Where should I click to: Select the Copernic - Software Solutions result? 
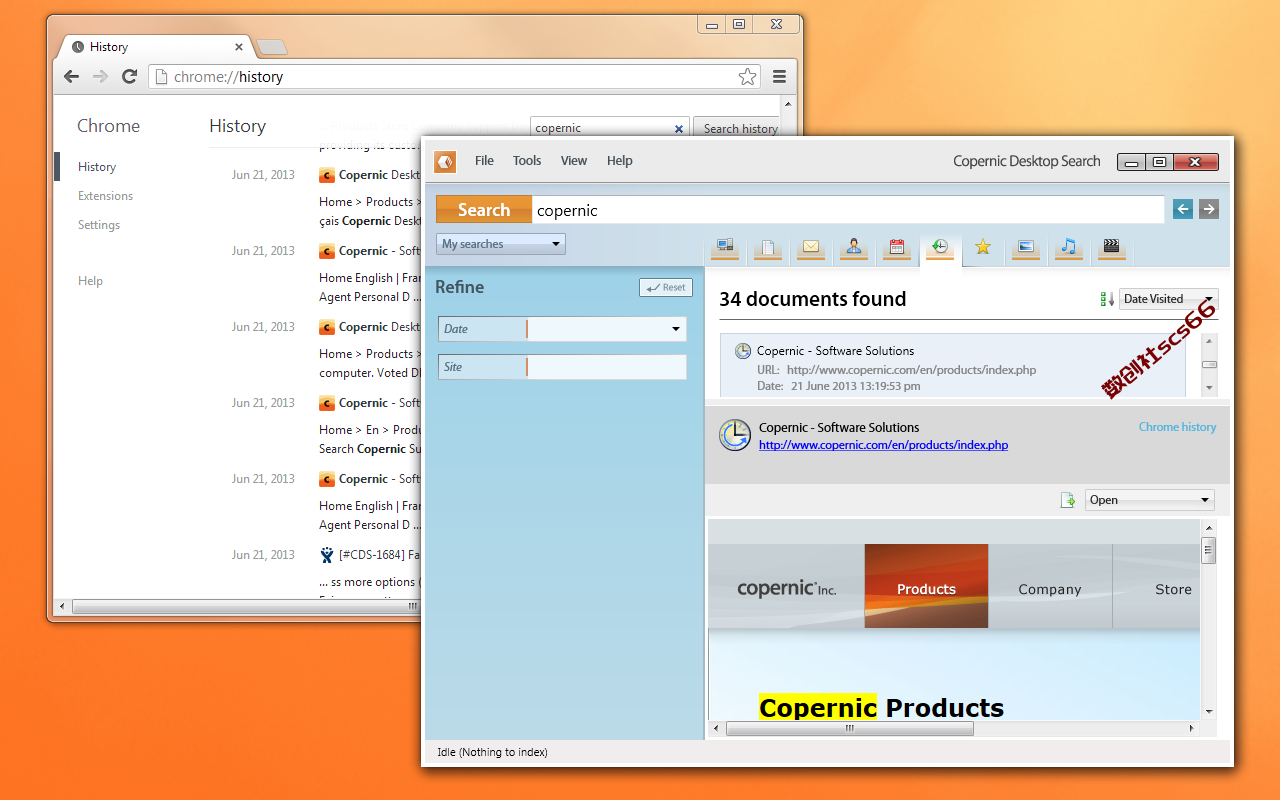coord(954,366)
